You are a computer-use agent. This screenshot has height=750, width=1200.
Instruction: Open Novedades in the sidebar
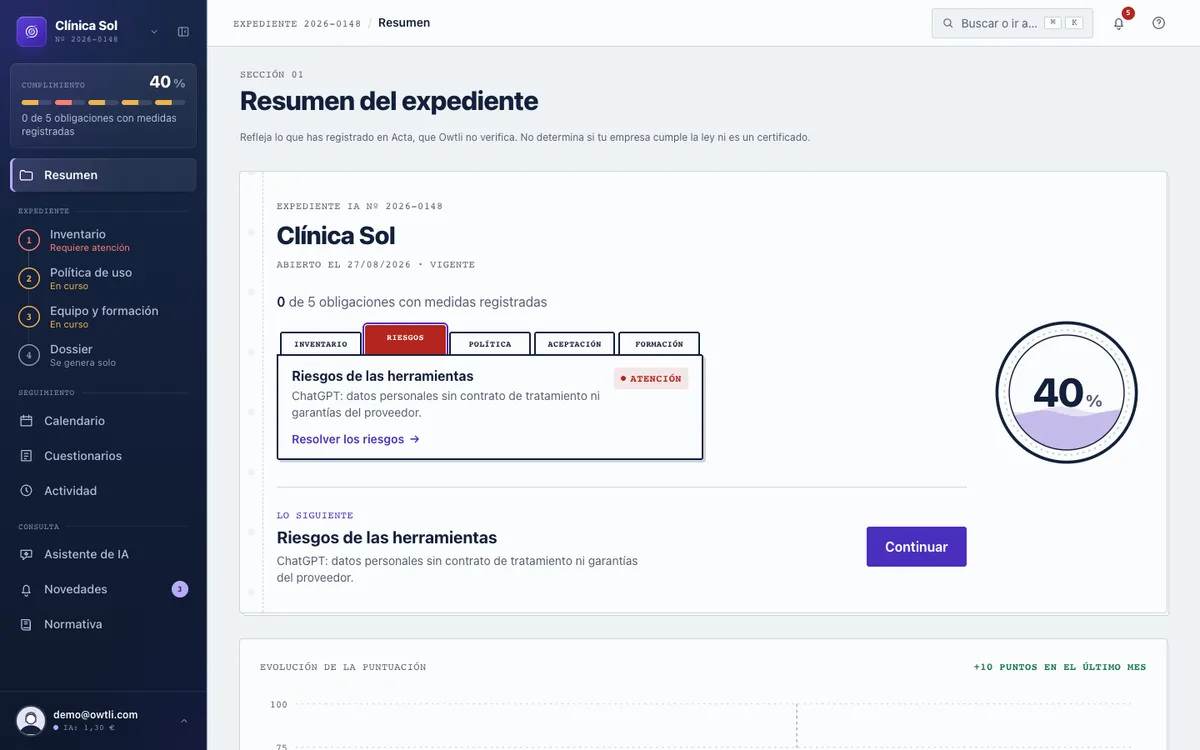103,589
